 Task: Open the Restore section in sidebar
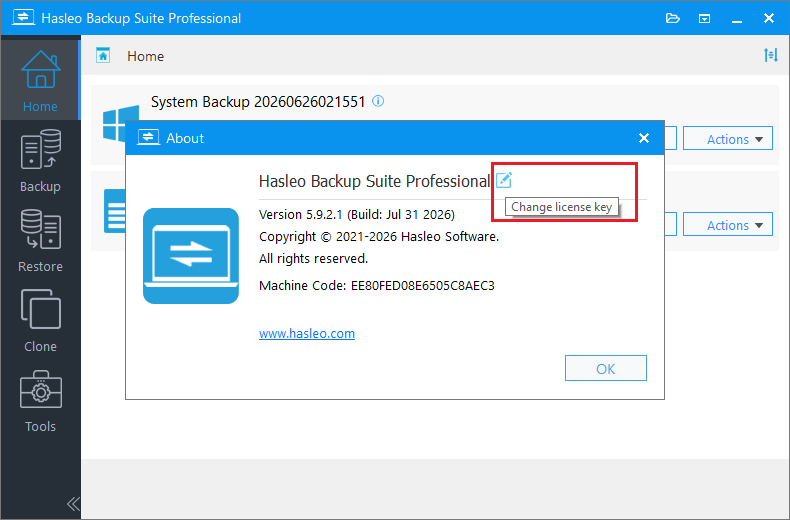click(x=40, y=241)
